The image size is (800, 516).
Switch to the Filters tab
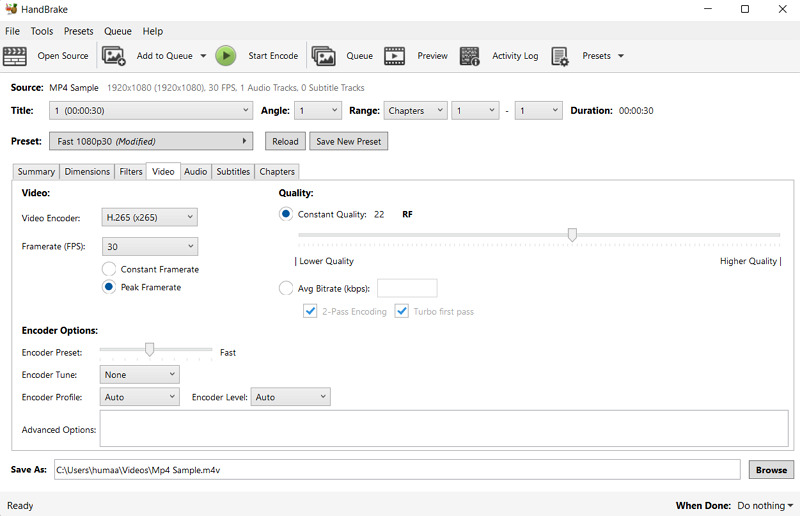click(x=131, y=171)
